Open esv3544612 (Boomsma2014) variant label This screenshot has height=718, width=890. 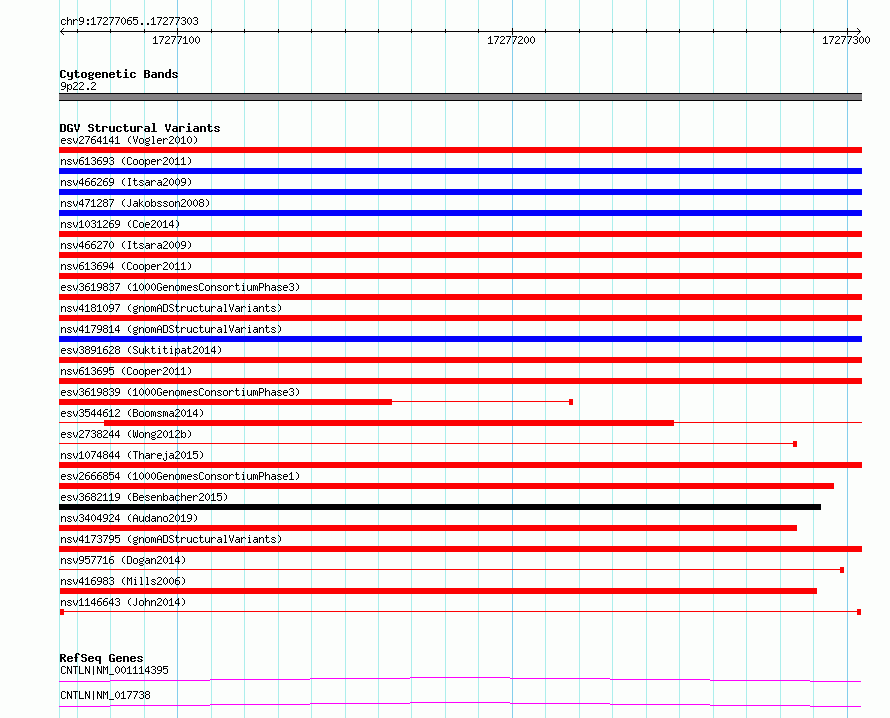132,413
